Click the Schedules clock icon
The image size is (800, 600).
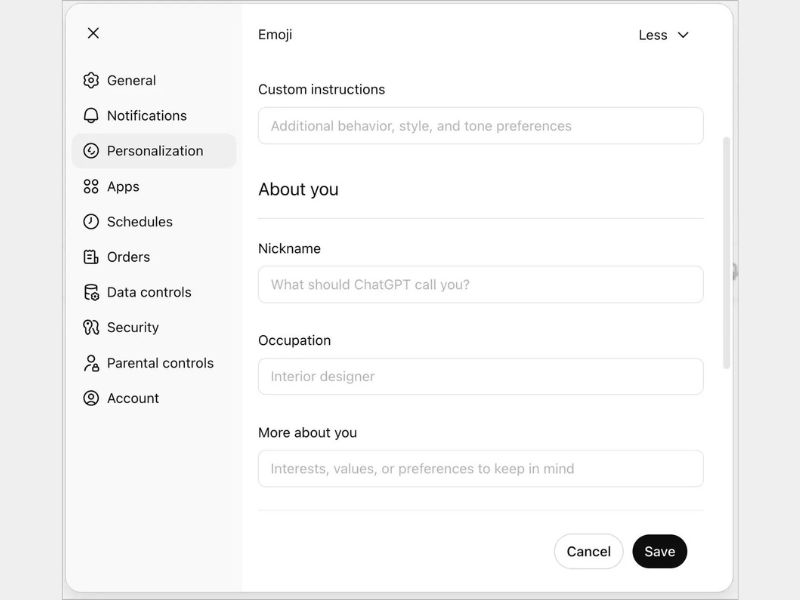(91, 222)
